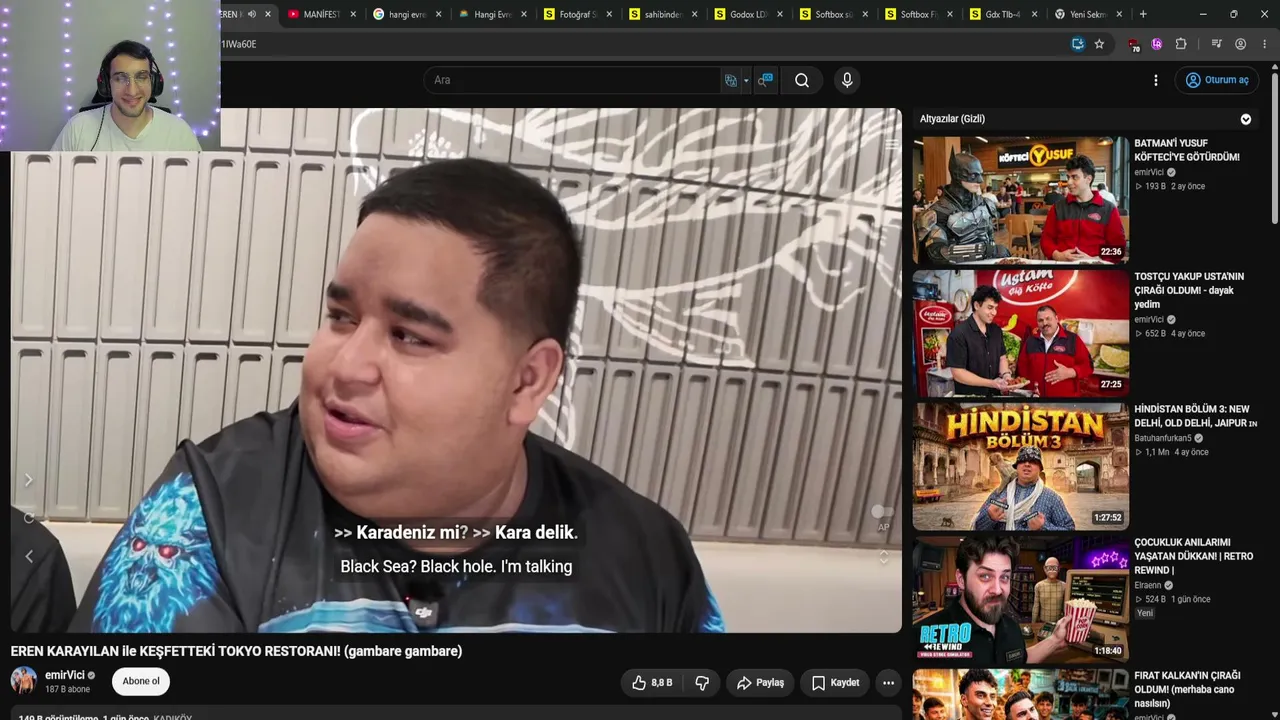Click the up/down chevrons on the video's right edge
Viewport: 1280px width, 720px height.
point(883,556)
